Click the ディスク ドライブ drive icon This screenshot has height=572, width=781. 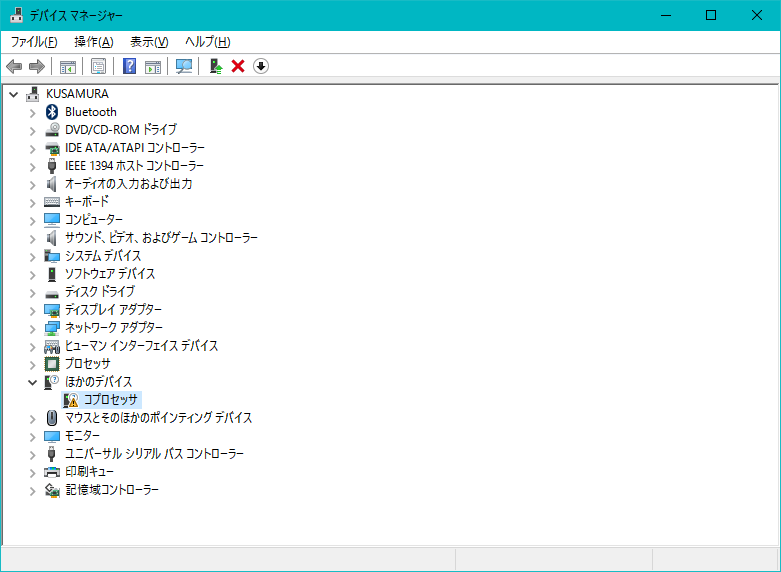[52, 293]
